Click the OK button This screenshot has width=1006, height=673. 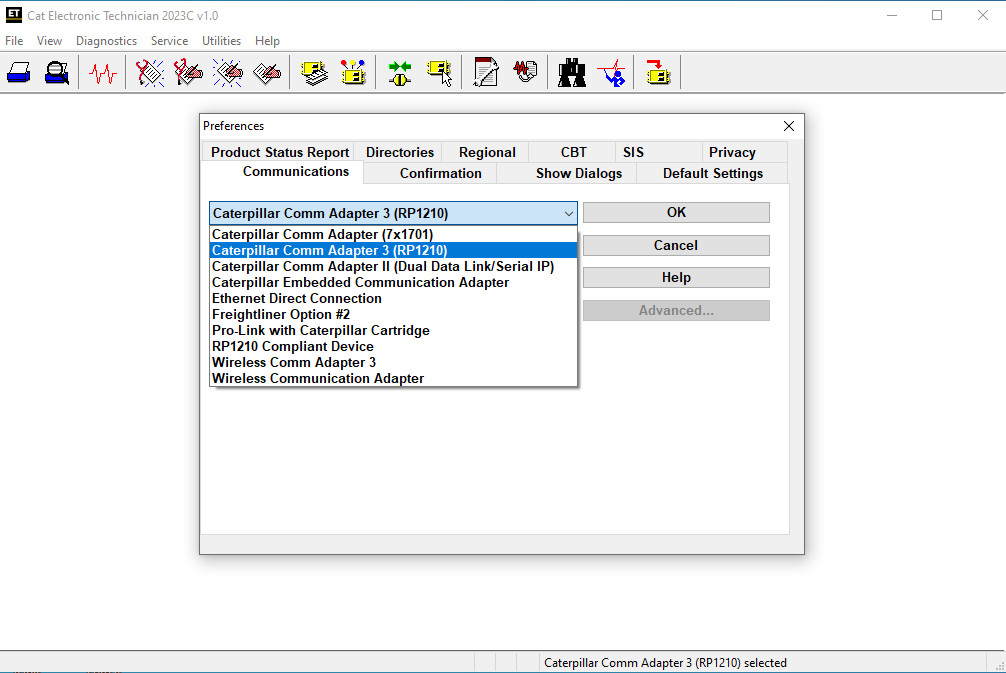pyautogui.click(x=676, y=212)
